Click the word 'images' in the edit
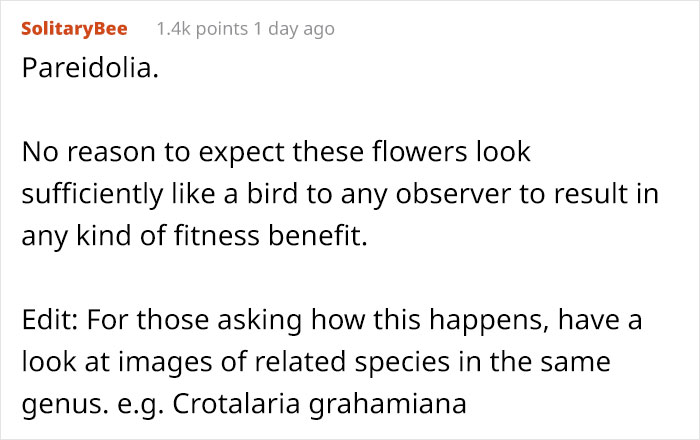700x440 pixels. coord(165,363)
